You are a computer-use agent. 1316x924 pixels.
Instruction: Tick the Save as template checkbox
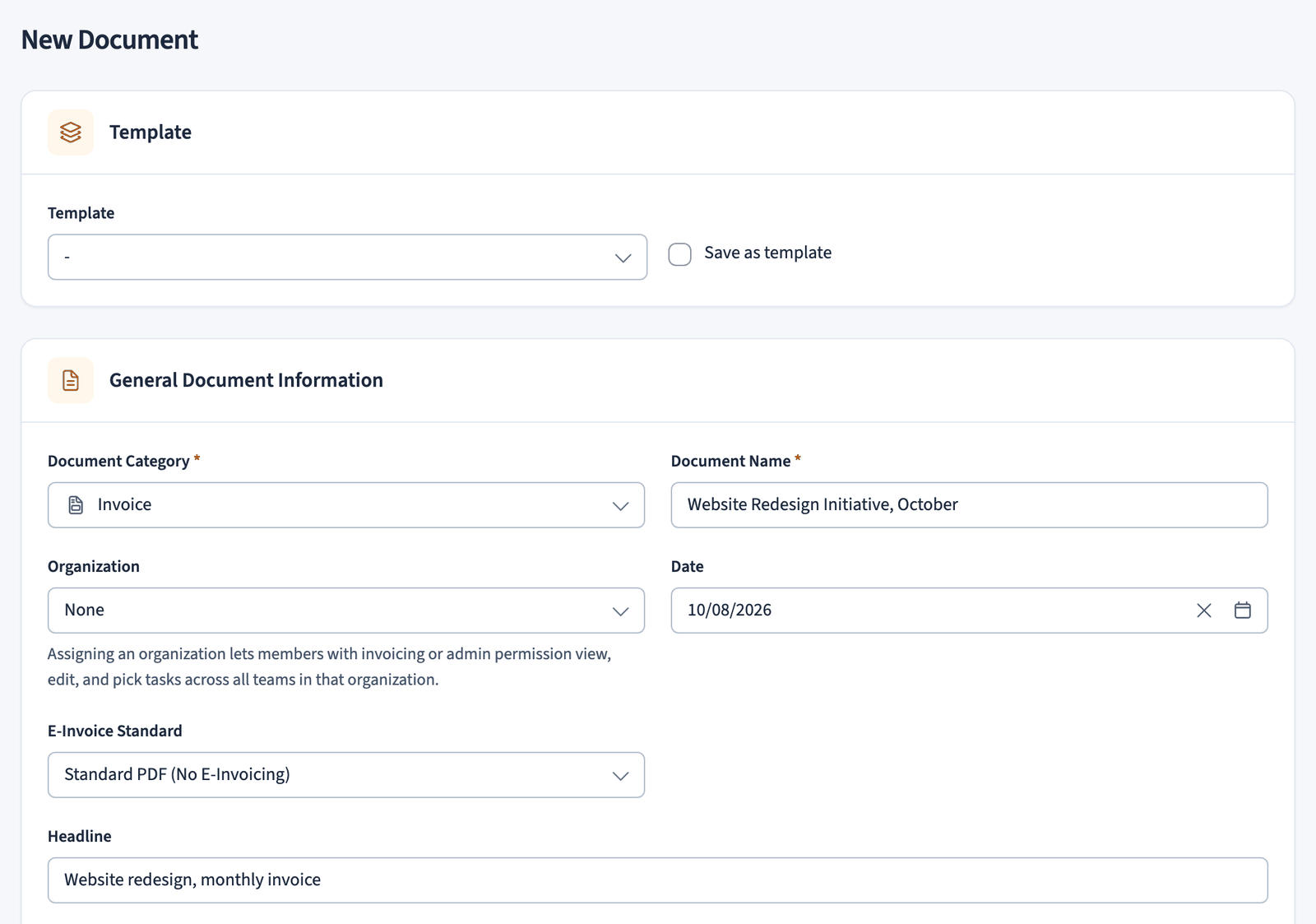pos(680,254)
